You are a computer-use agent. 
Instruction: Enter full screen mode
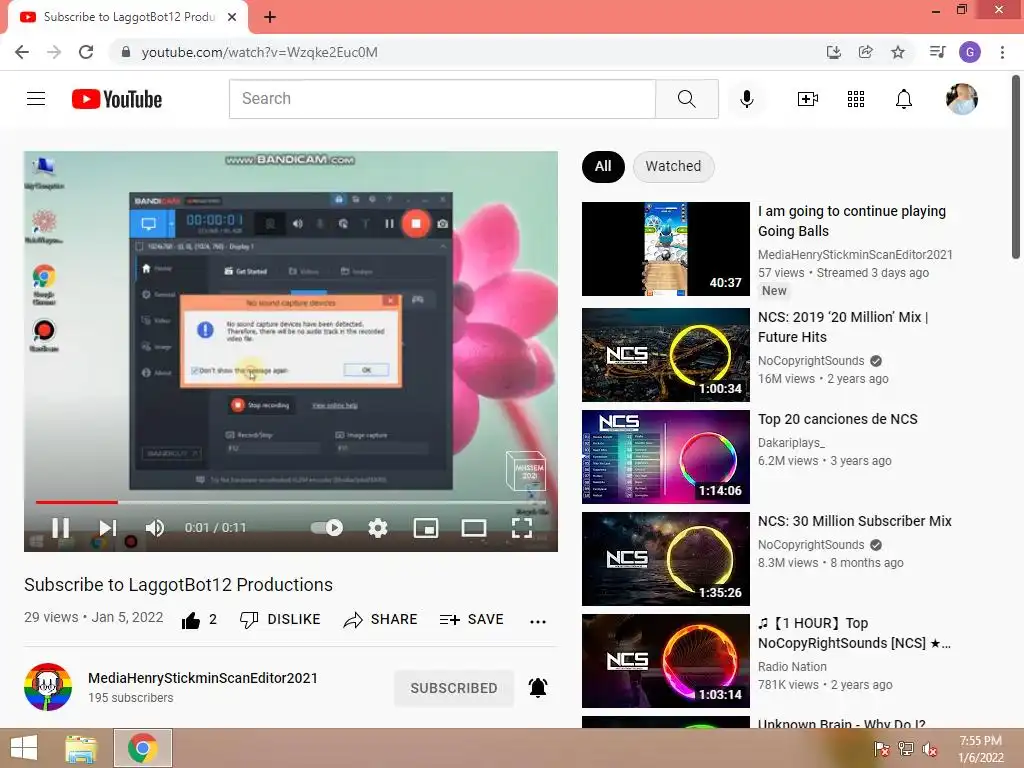click(x=522, y=528)
